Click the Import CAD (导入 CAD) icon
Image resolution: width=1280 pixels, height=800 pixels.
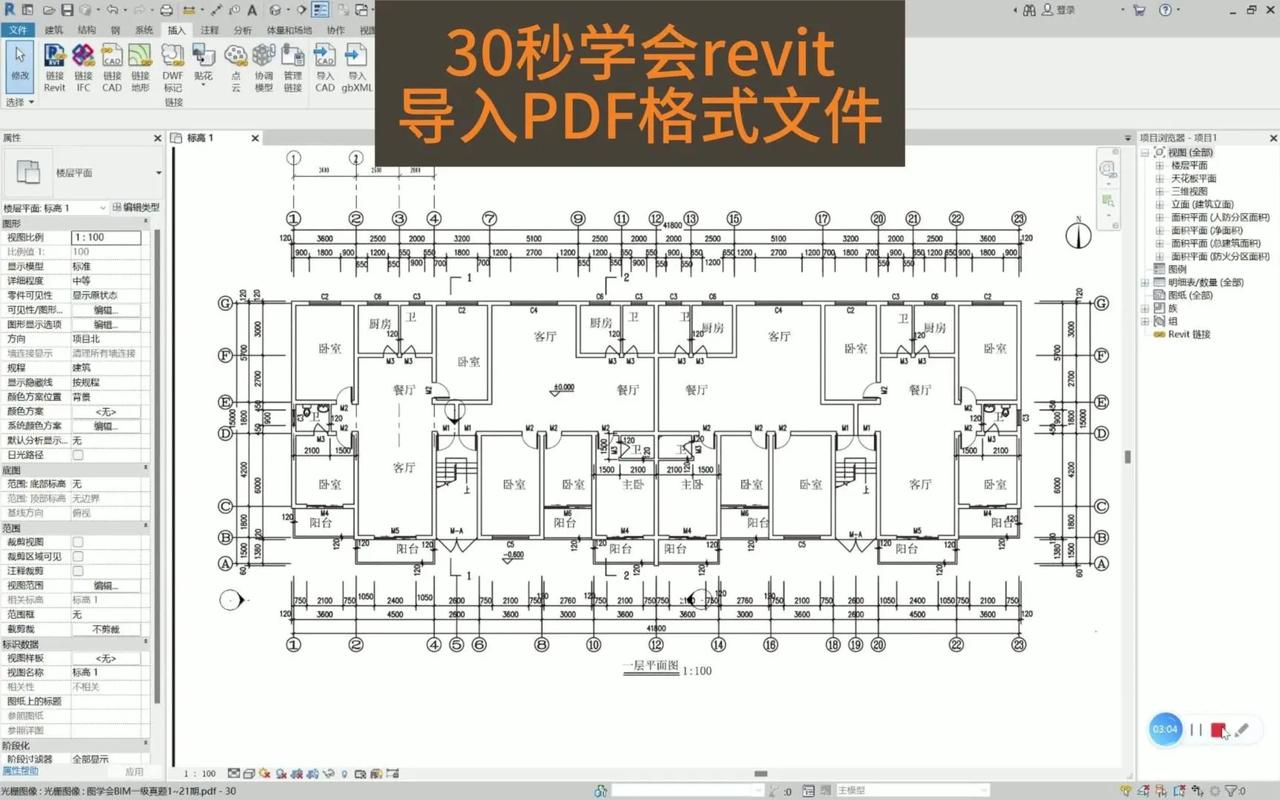coord(325,68)
